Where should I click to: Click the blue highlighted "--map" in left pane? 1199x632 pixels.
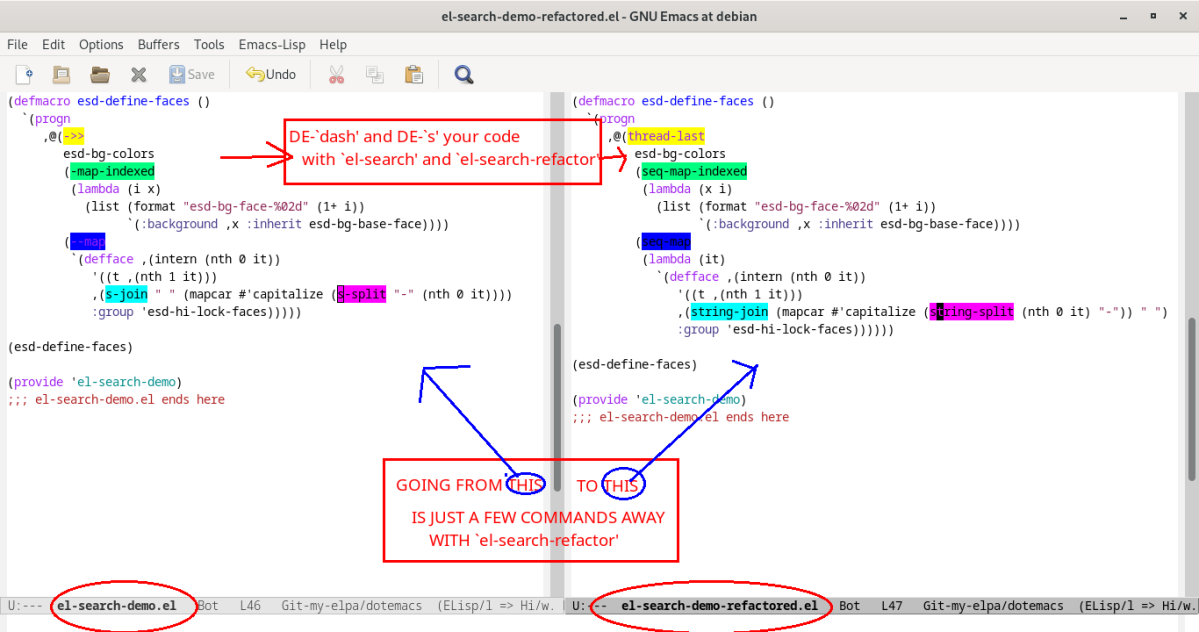88,241
